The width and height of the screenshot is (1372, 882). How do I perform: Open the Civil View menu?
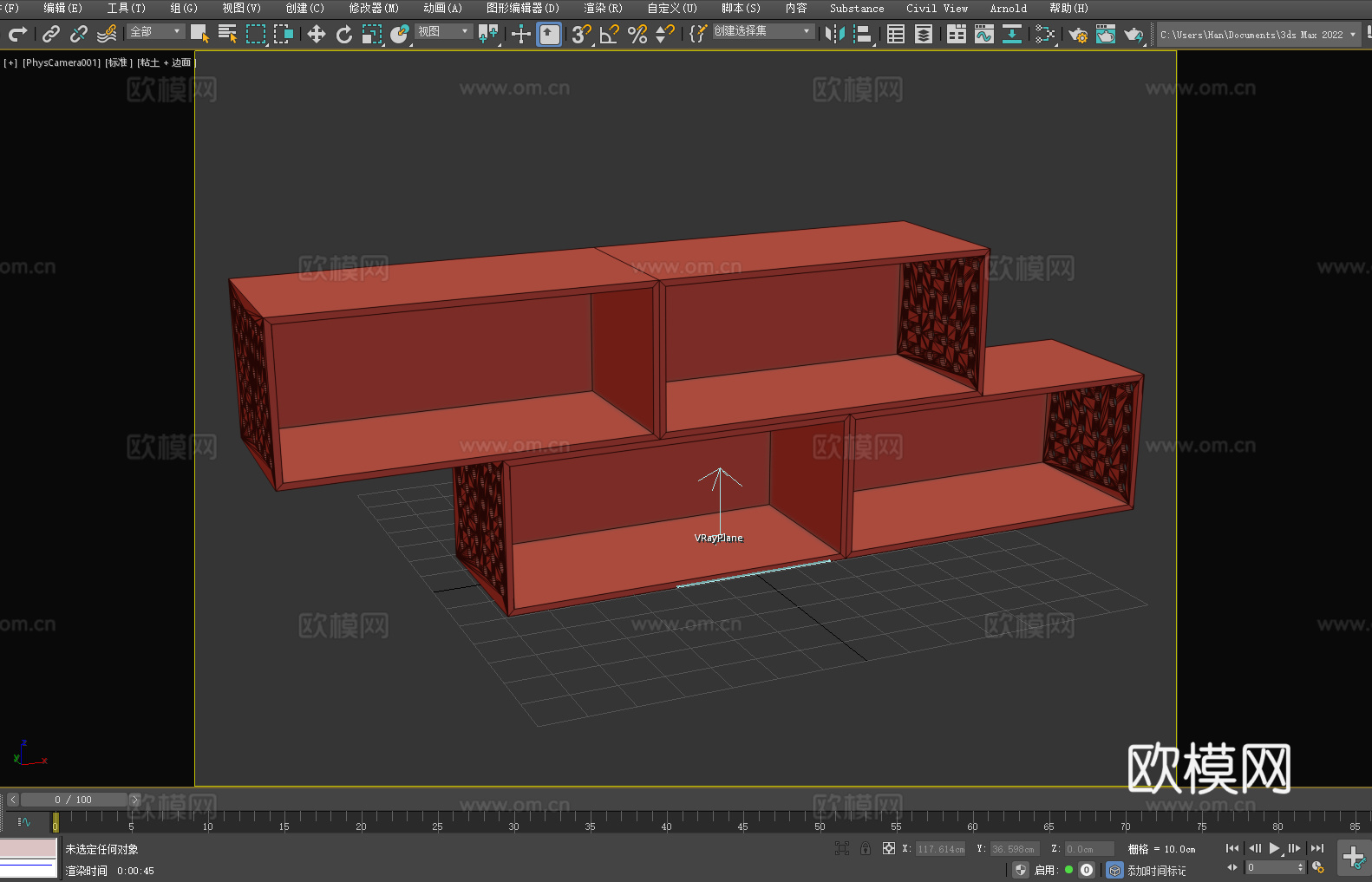coord(937,8)
